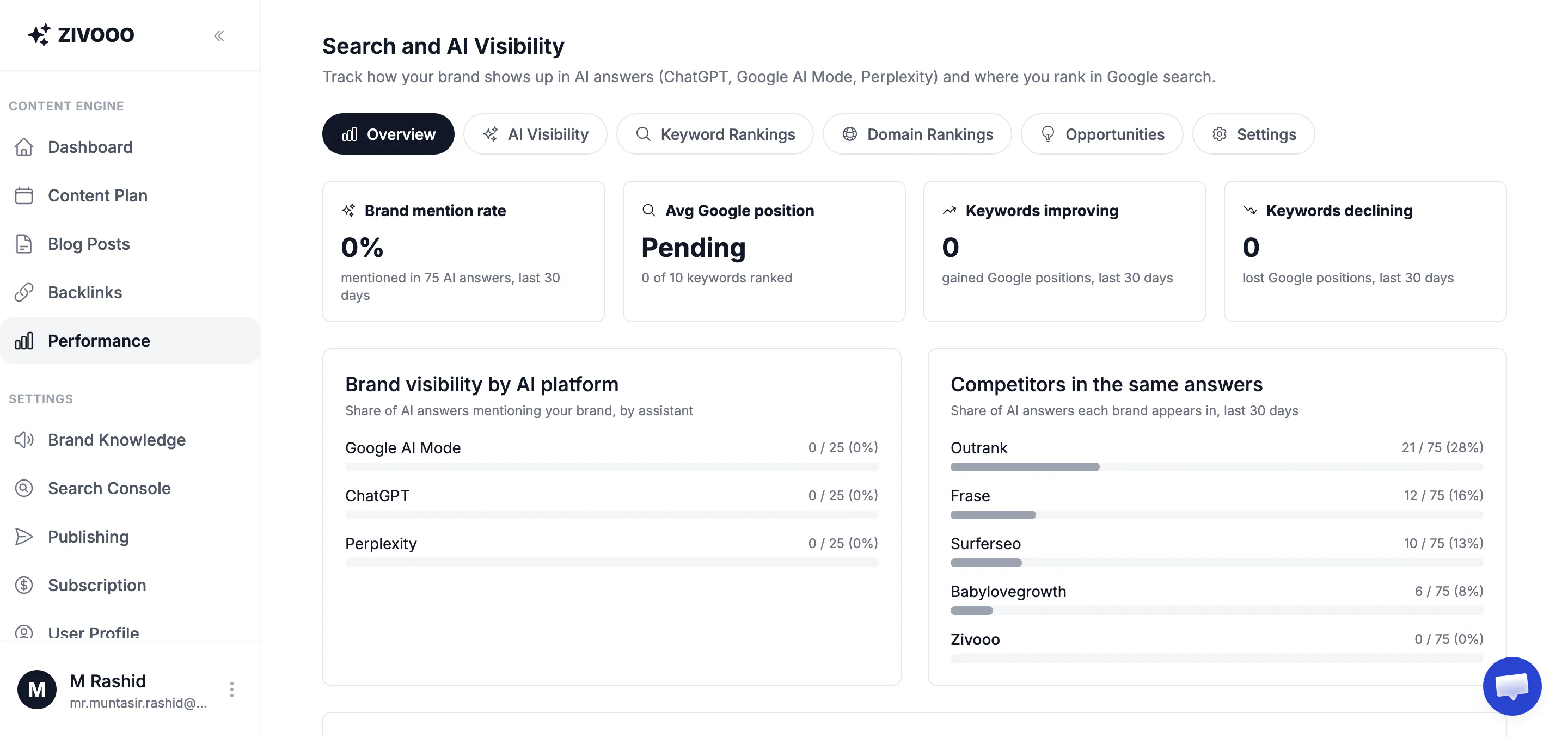Open the Settings tab

[1253, 134]
